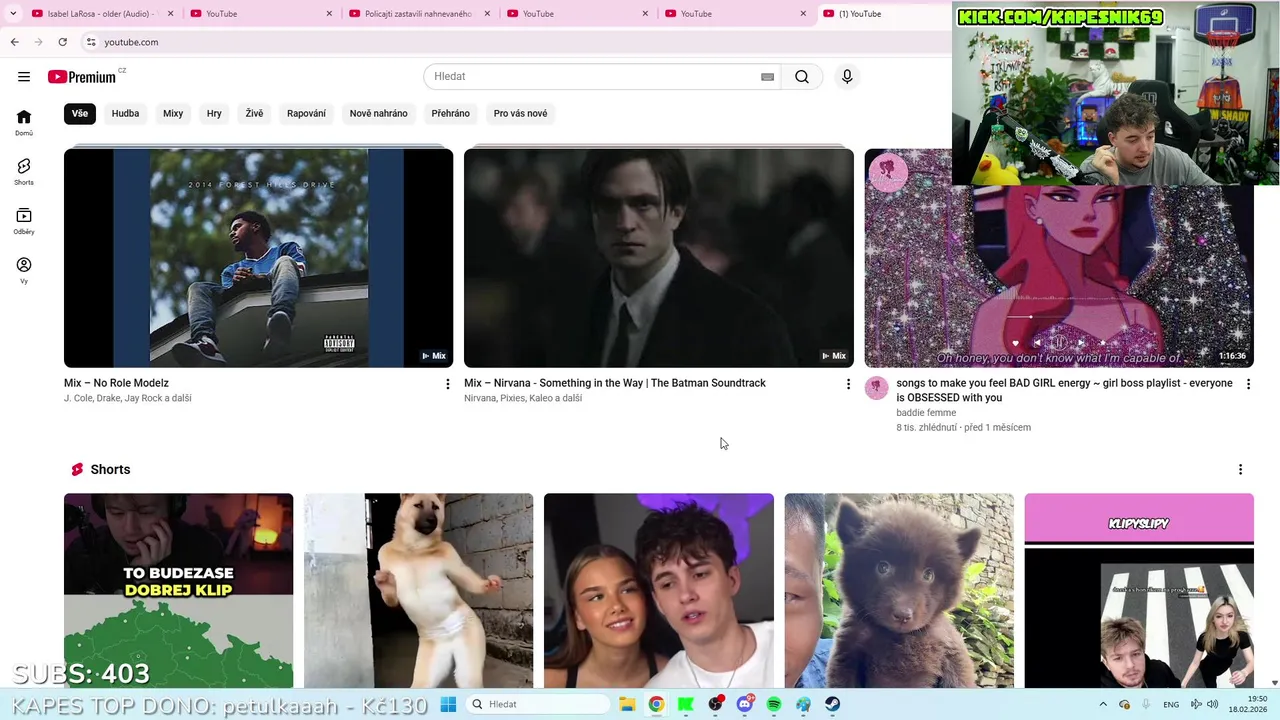The width and height of the screenshot is (1280, 720).
Task: Click the baddie femme channel avatar
Action: pyautogui.click(x=877, y=388)
